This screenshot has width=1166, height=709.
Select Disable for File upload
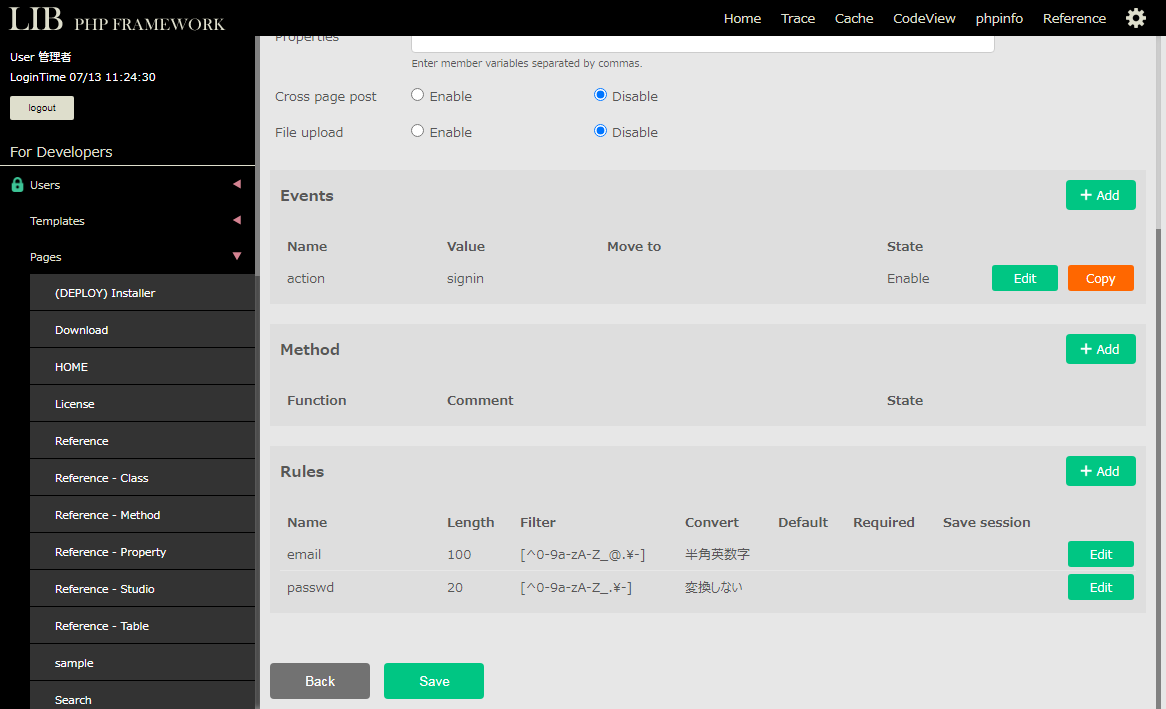click(x=600, y=131)
